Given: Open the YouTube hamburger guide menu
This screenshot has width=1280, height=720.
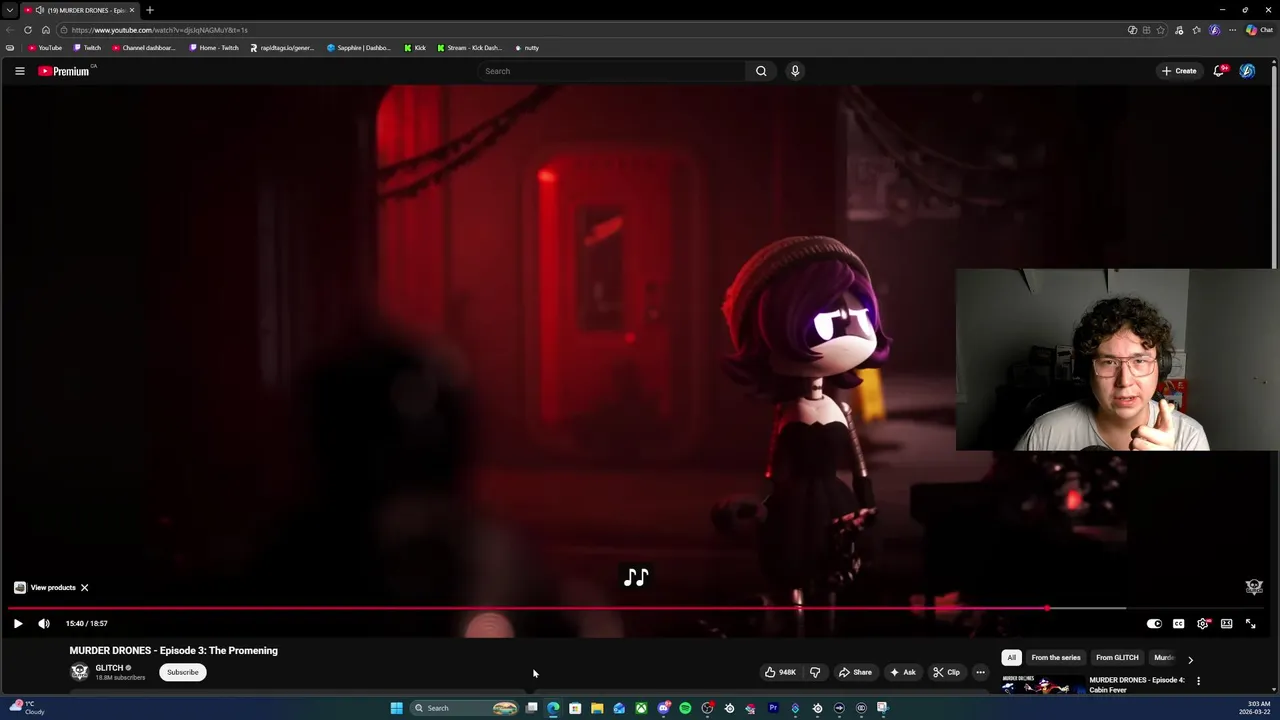Looking at the screenshot, I should (19, 71).
